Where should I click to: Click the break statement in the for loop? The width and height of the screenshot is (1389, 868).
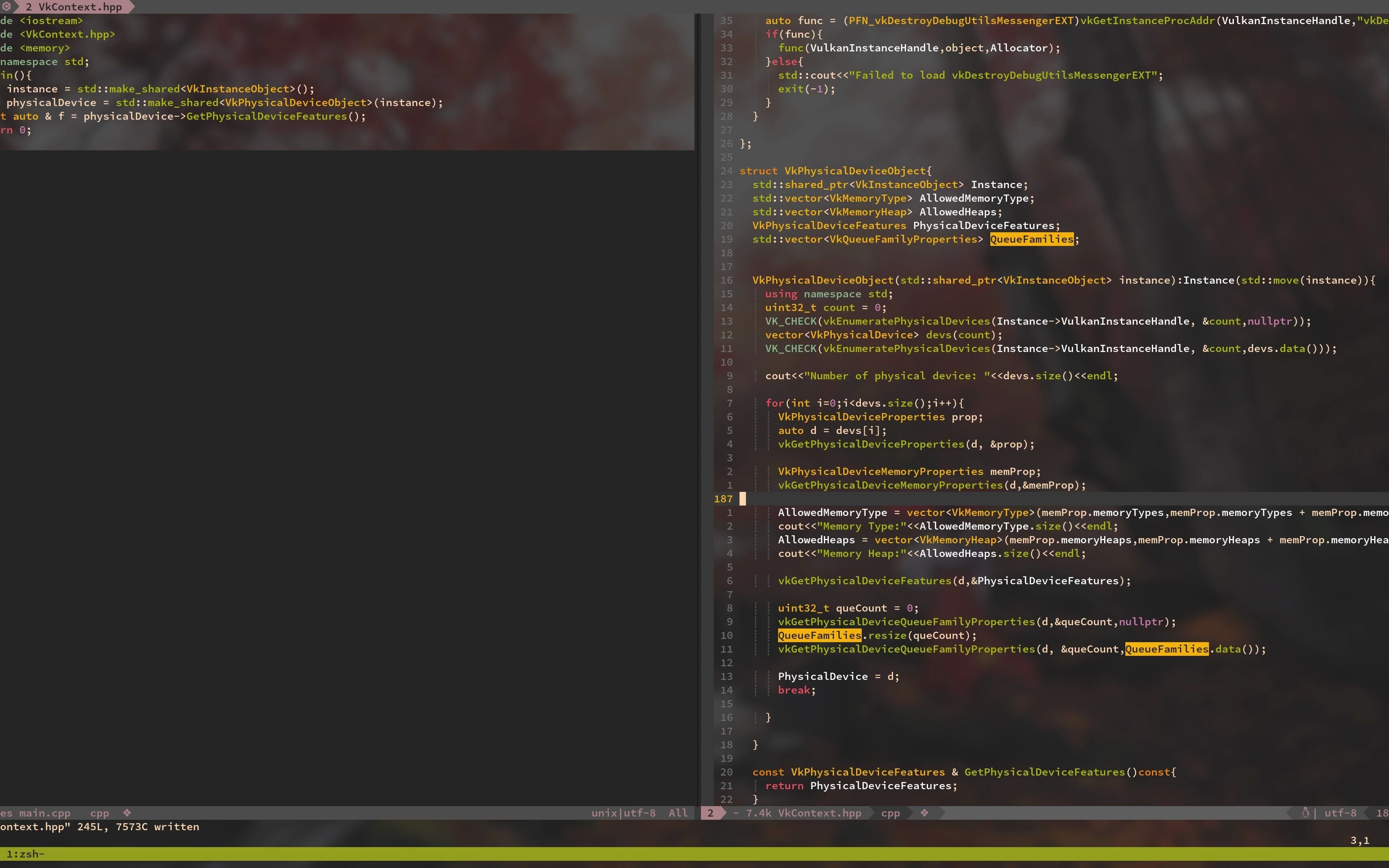[794, 690]
